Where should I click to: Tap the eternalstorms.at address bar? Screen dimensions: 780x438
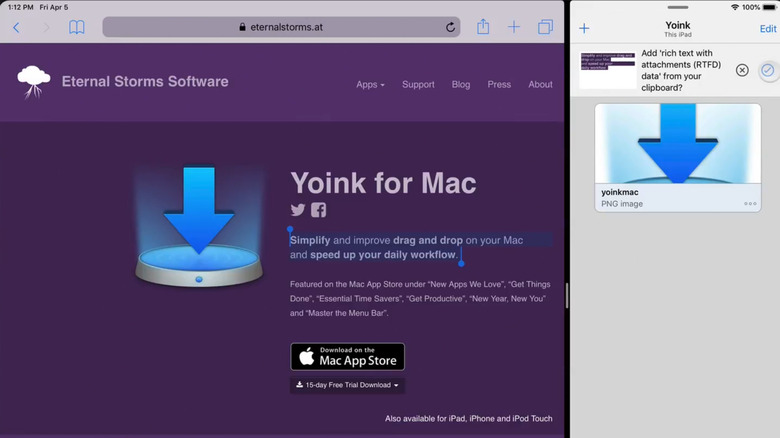point(281,27)
